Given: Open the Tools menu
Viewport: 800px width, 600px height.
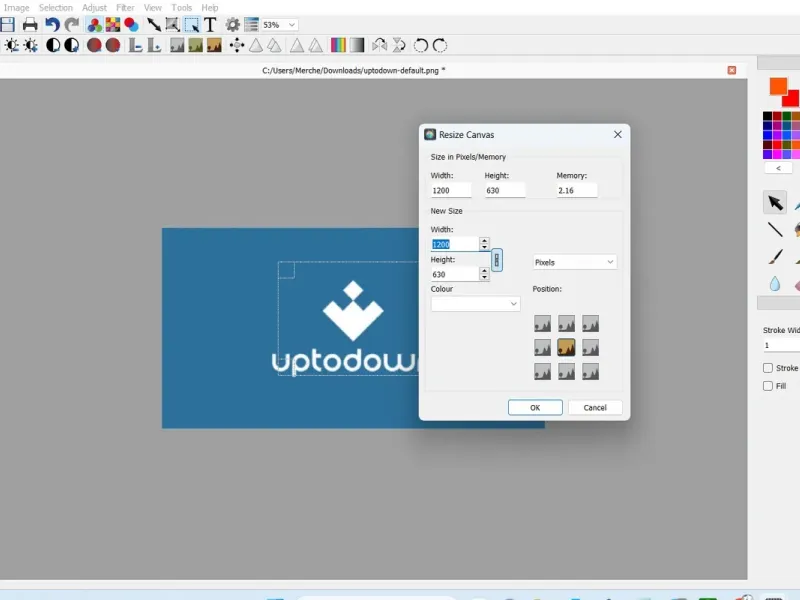Looking at the screenshot, I should (x=182, y=8).
